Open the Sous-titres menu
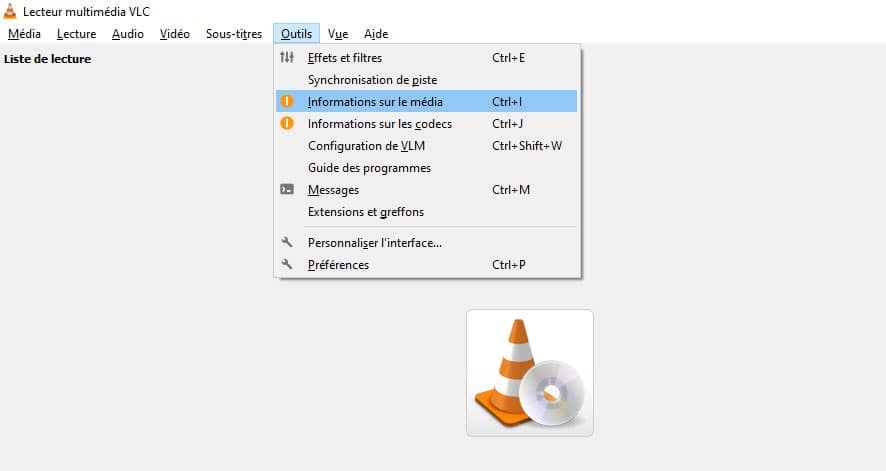Screen dimensions: 886x471 pyautogui.click(x=234, y=34)
